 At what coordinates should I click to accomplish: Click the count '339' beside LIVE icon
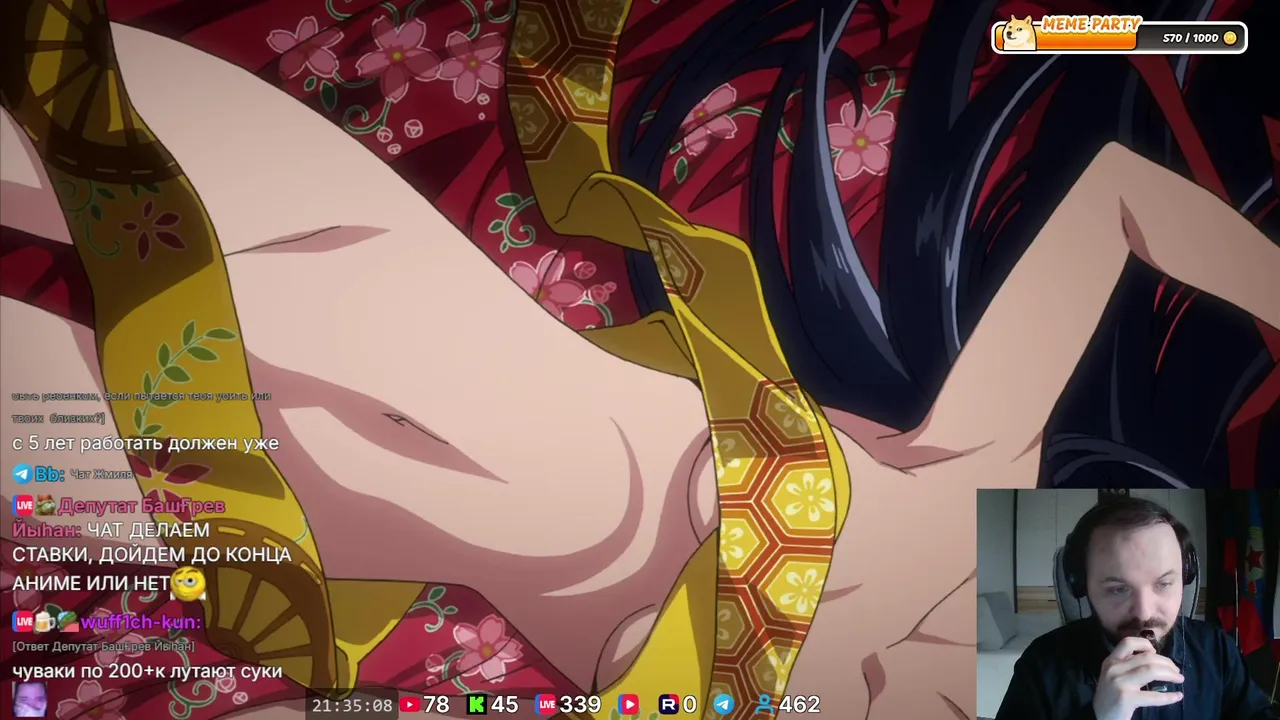580,705
